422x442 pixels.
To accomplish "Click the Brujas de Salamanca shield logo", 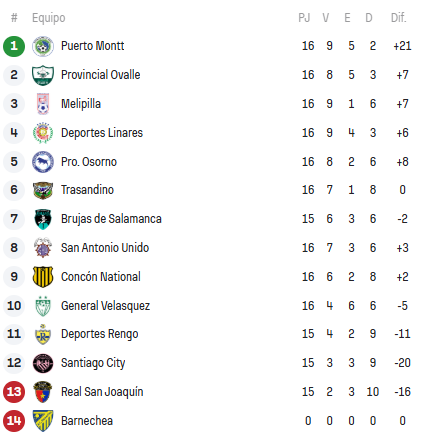I will 43,219.
